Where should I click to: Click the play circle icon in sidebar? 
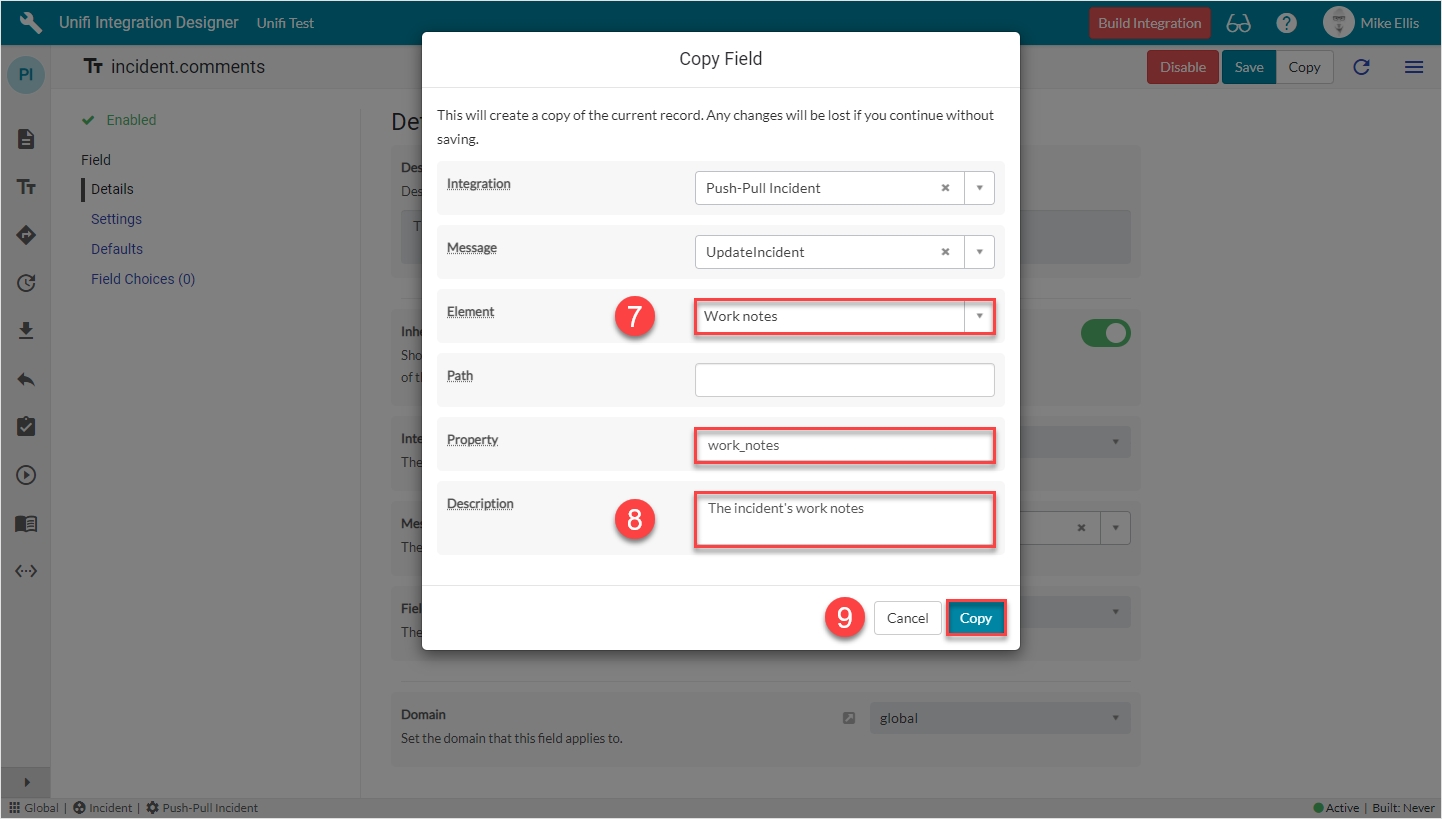click(26, 475)
